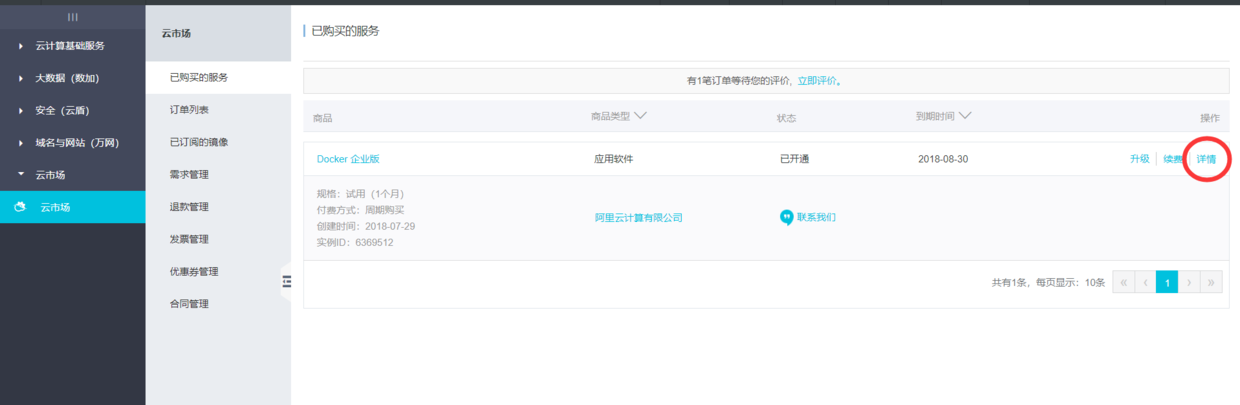Image resolution: width=1240 pixels, height=405 pixels.
Task: Click 续费 for Docker 企业版
Action: point(1172,159)
